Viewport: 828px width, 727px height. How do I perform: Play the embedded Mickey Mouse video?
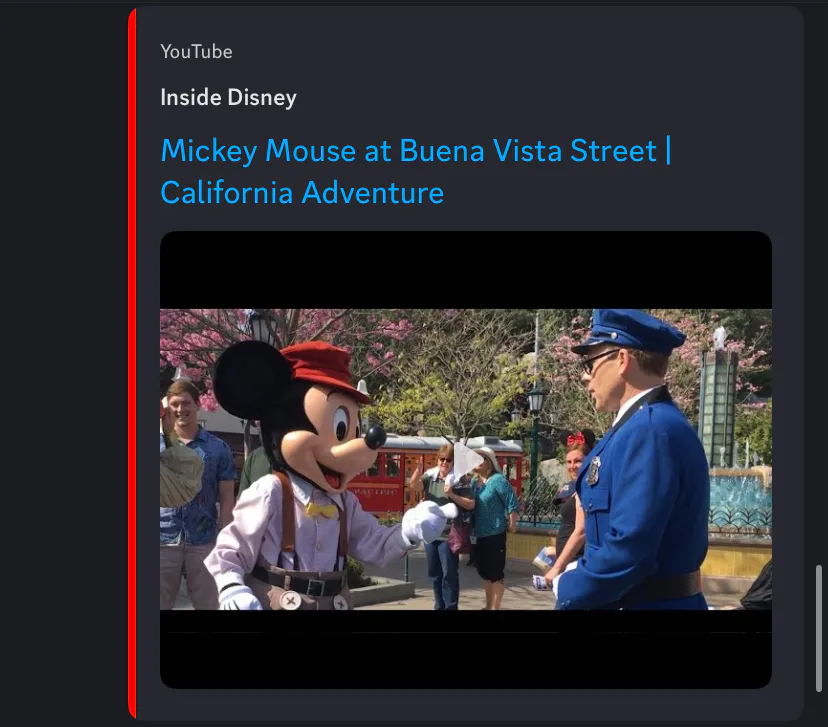[467, 460]
